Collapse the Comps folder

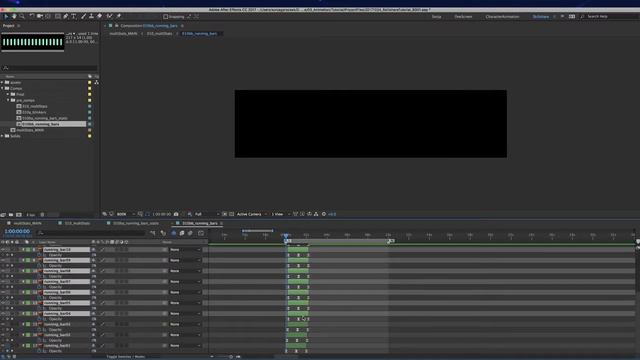[2, 88]
